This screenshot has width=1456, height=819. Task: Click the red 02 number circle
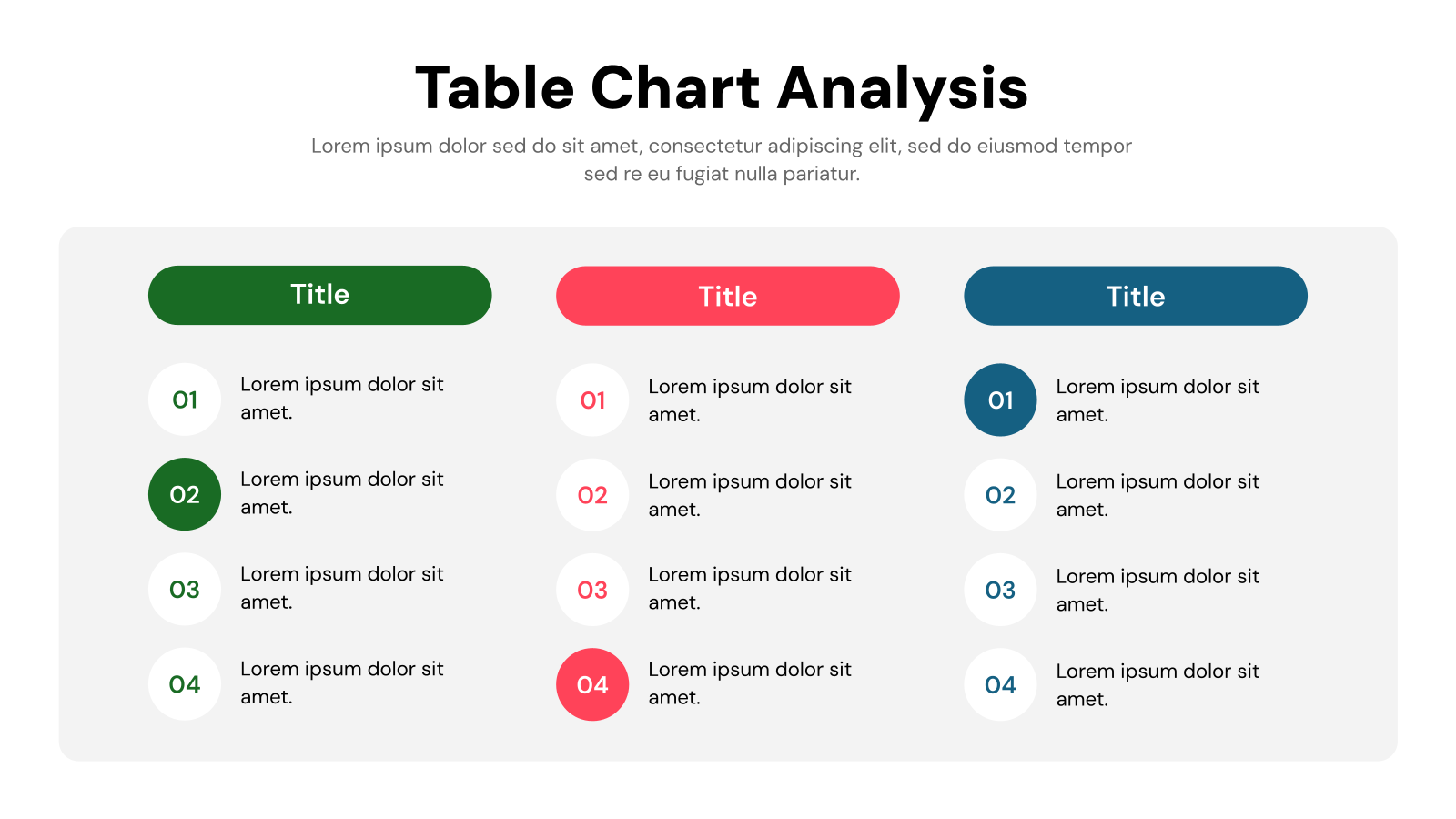coord(592,495)
